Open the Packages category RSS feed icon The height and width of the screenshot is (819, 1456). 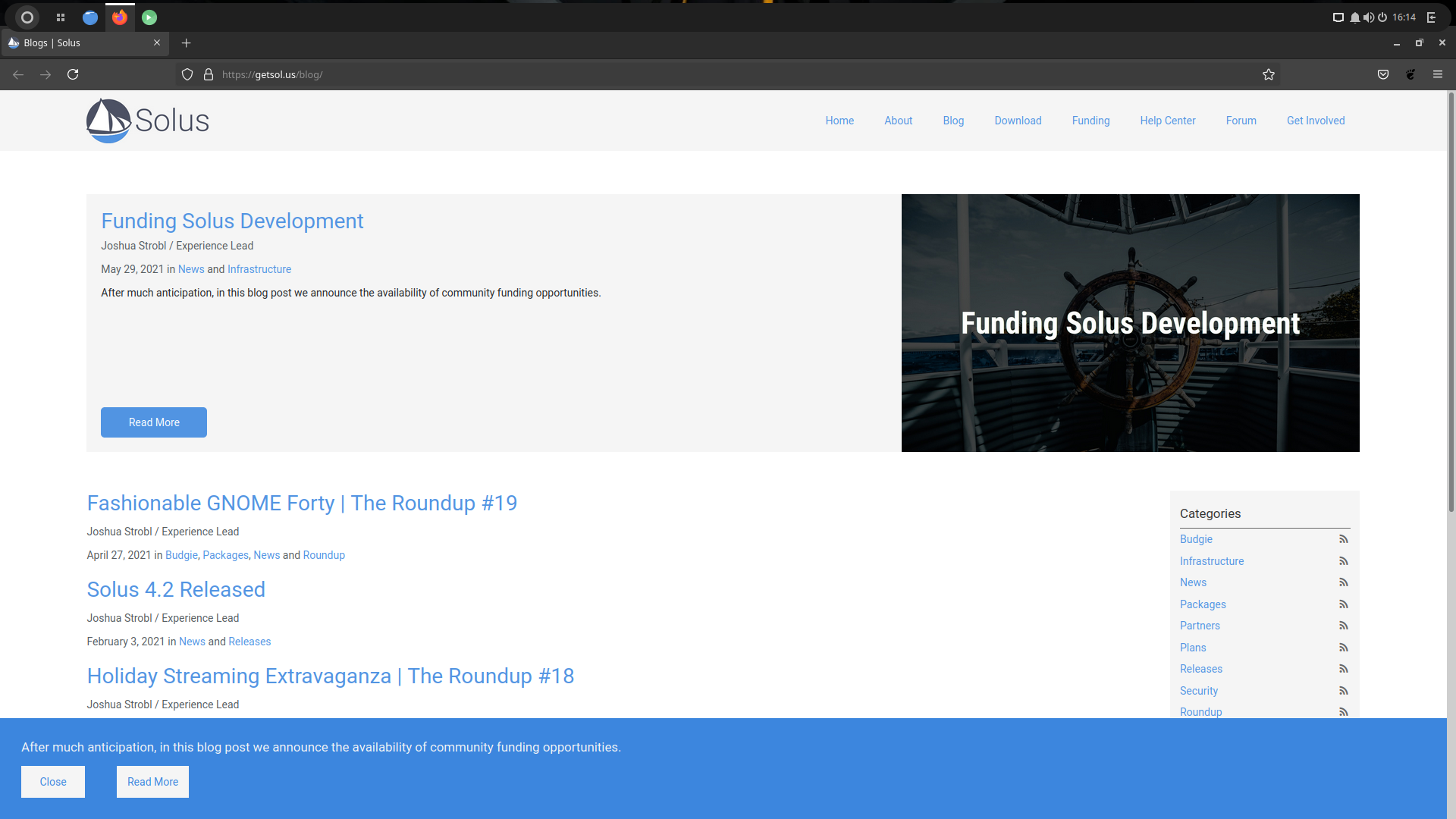click(1343, 604)
